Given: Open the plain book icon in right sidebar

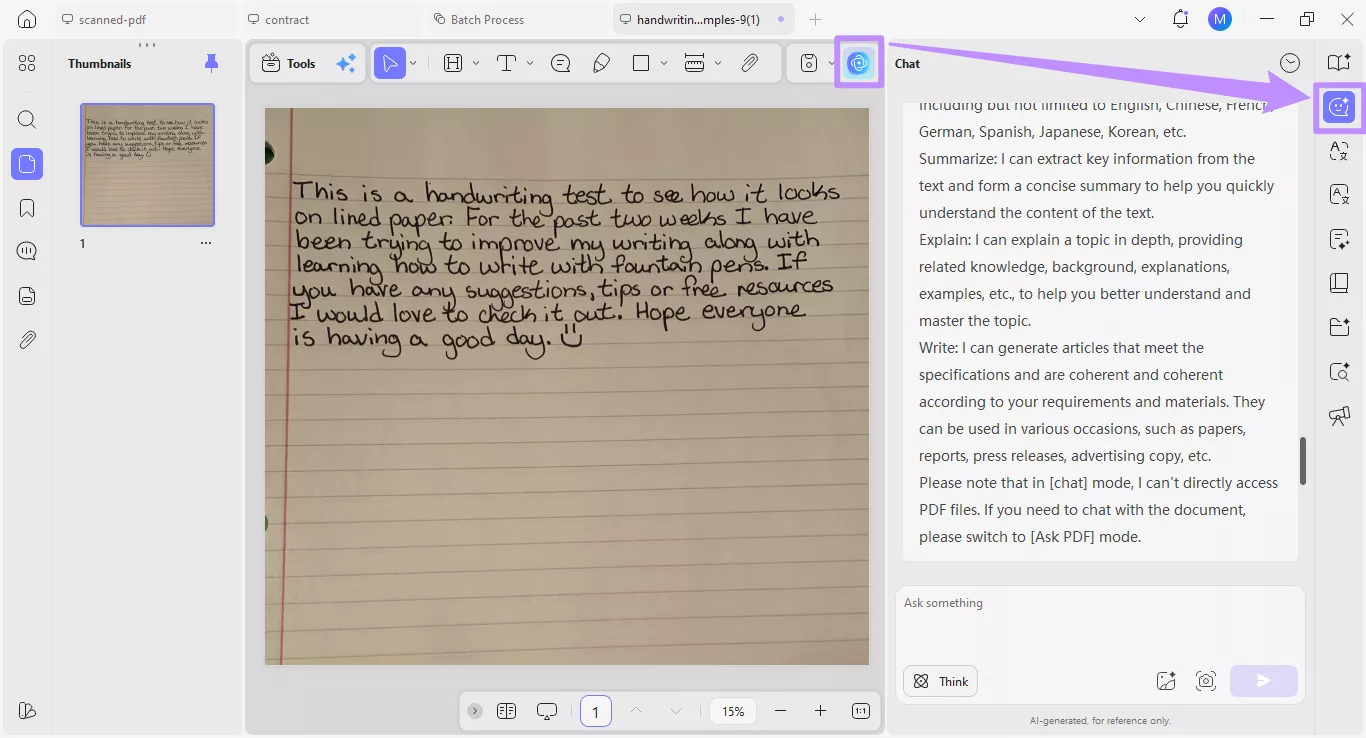Looking at the screenshot, I should (x=1339, y=283).
